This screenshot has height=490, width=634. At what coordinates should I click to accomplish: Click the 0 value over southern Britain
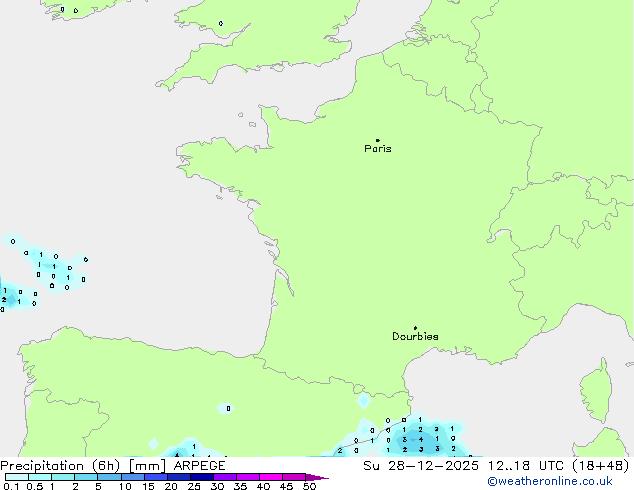(221, 23)
